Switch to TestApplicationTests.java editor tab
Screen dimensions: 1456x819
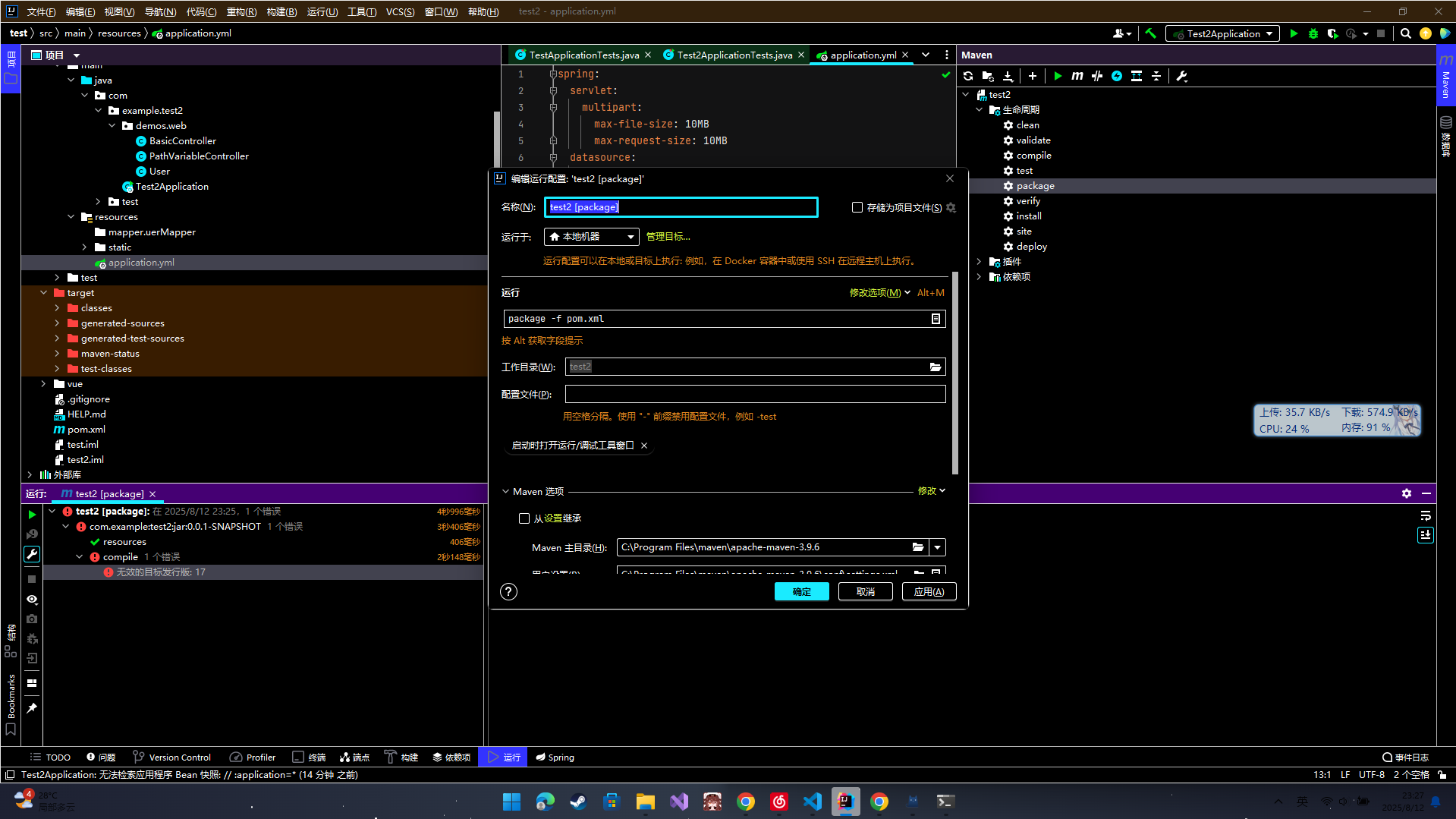coord(583,55)
